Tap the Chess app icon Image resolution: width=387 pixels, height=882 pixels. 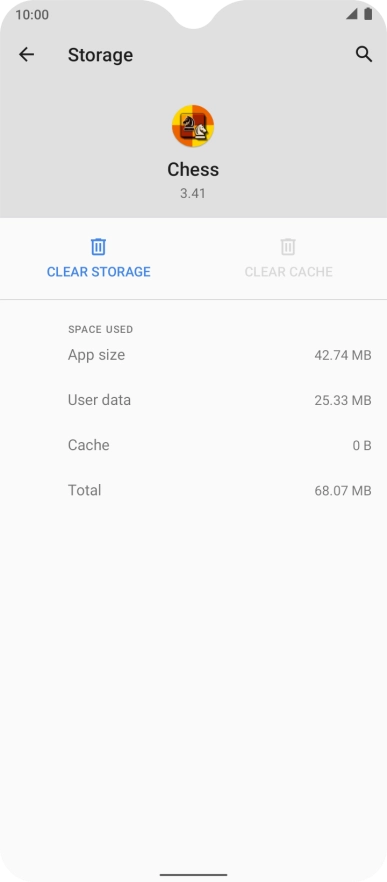(x=193, y=126)
